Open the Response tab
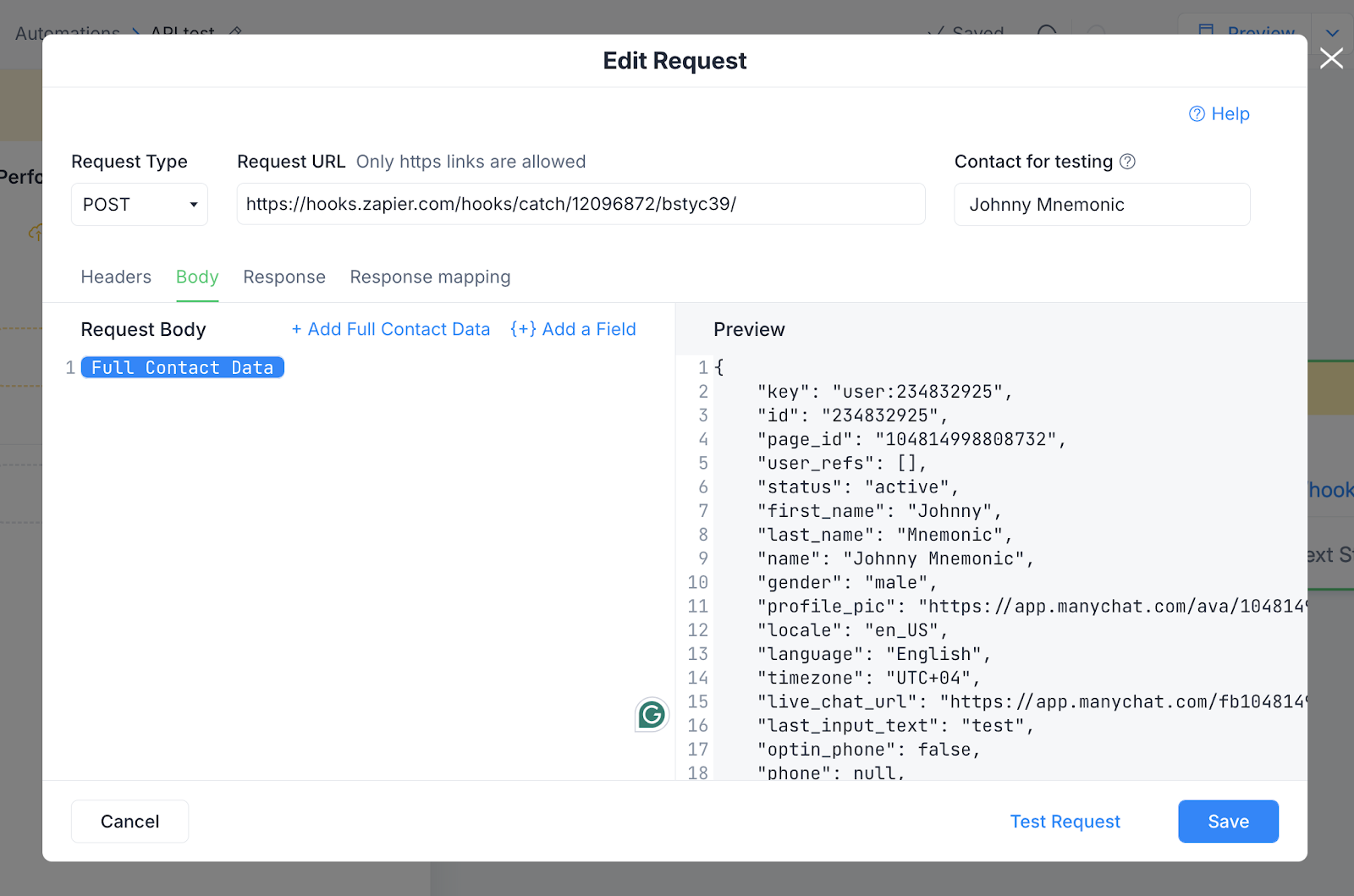 click(284, 278)
